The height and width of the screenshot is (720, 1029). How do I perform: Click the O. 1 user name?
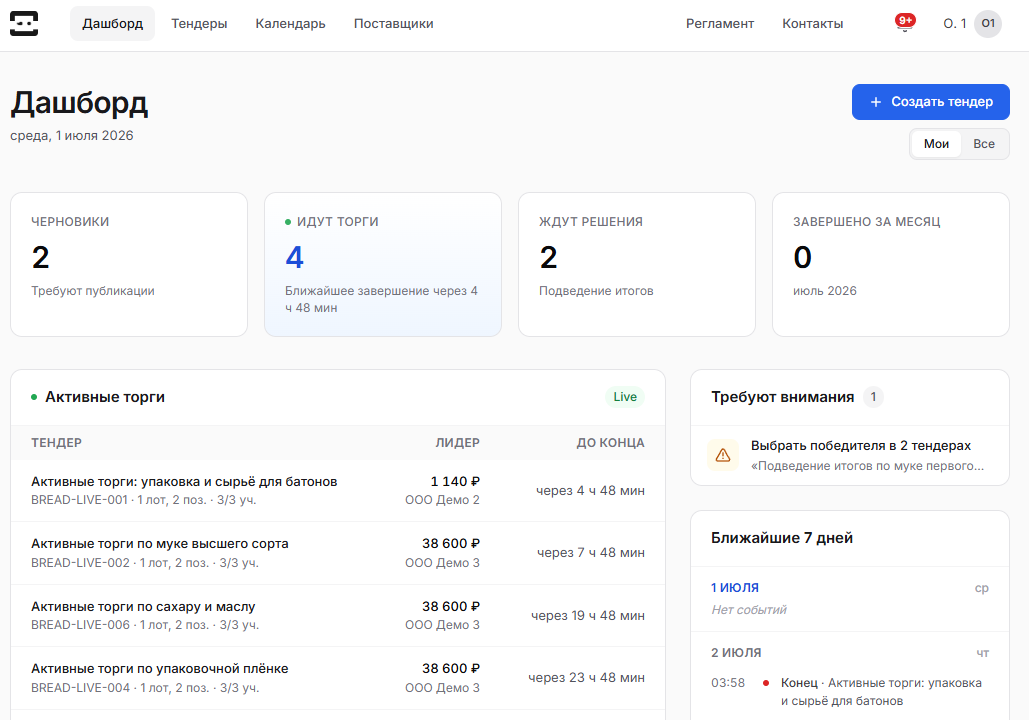[x=955, y=24]
